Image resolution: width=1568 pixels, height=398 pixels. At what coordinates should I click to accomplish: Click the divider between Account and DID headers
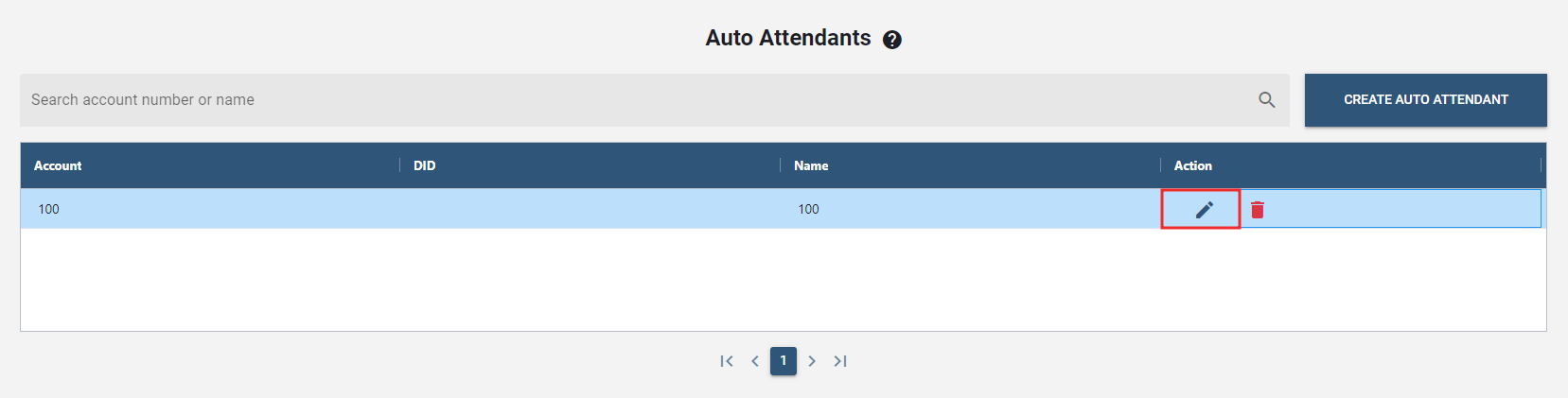click(x=400, y=165)
